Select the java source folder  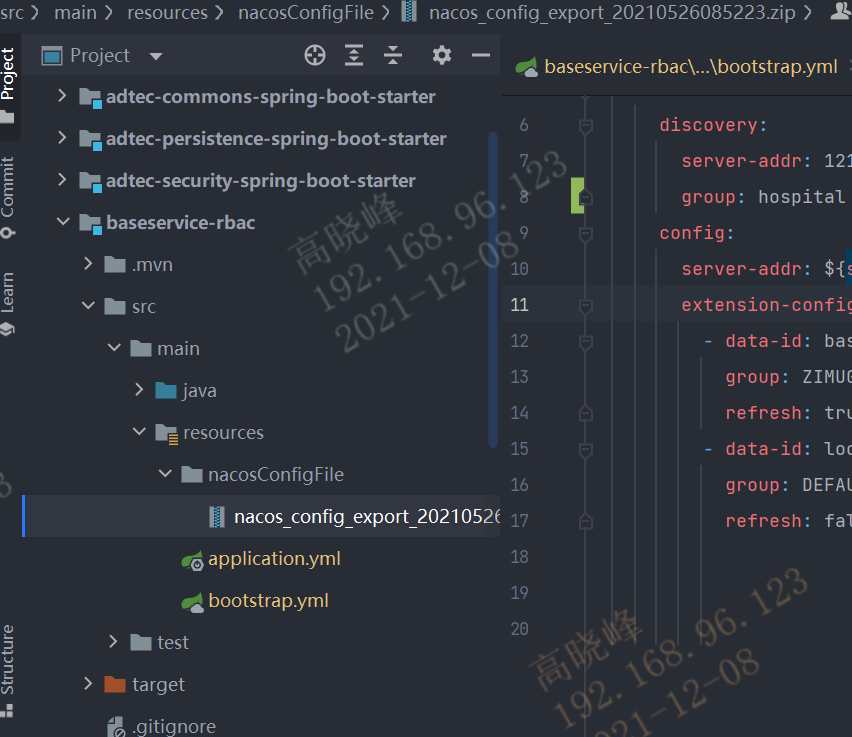click(199, 391)
